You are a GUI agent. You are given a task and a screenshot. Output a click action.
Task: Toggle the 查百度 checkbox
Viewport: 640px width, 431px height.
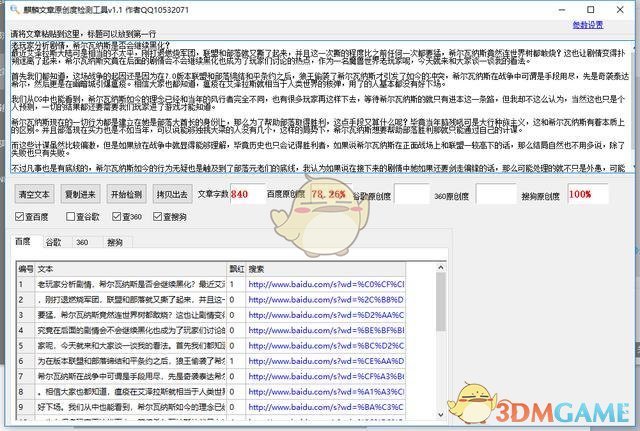click(x=20, y=216)
